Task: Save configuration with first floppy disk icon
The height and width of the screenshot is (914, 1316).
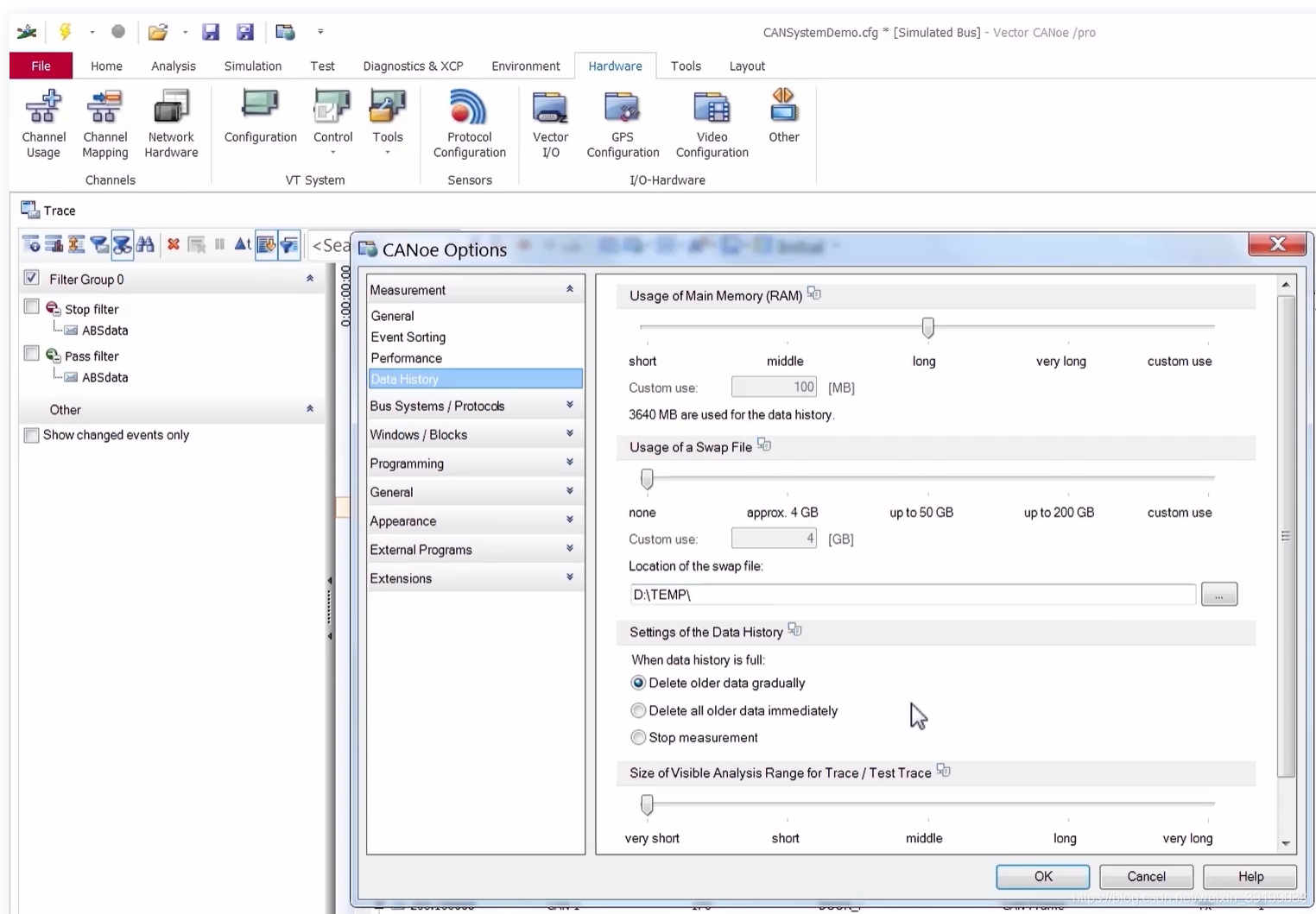Action: 211,32
